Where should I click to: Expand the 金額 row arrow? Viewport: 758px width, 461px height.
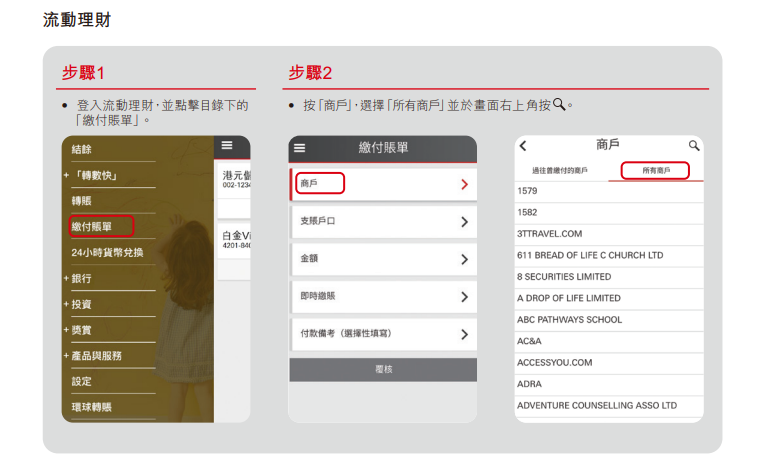pyautogui.click(x=464, y=259)
